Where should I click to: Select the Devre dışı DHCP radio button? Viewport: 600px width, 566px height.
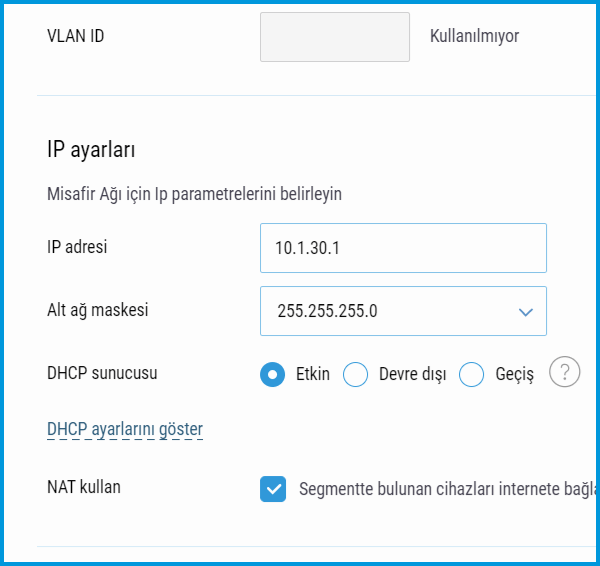[356, 374]
